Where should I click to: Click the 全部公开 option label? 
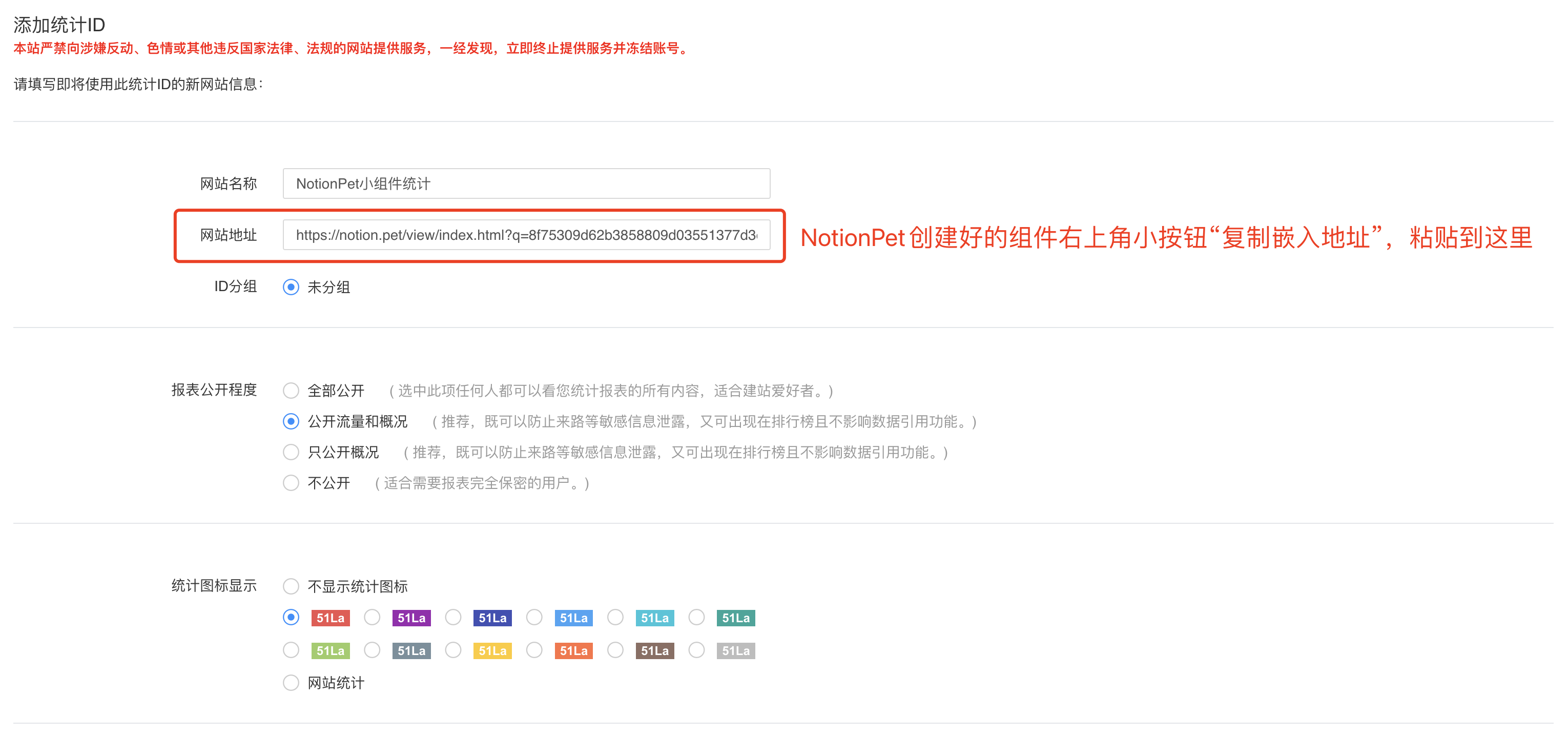(336, 391)
